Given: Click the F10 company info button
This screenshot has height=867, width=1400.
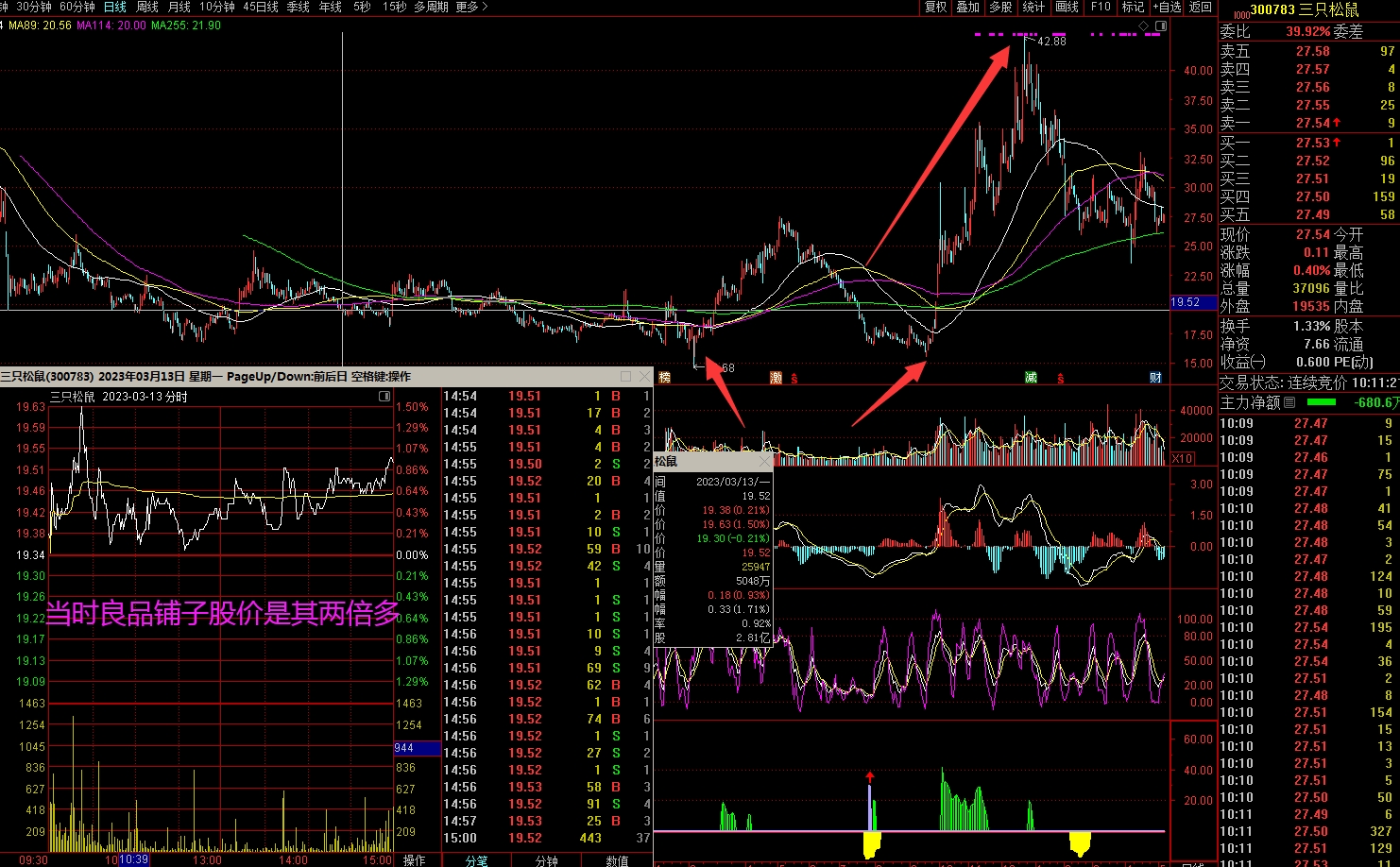Looking at the screenshot, I should pos(1101,7).
